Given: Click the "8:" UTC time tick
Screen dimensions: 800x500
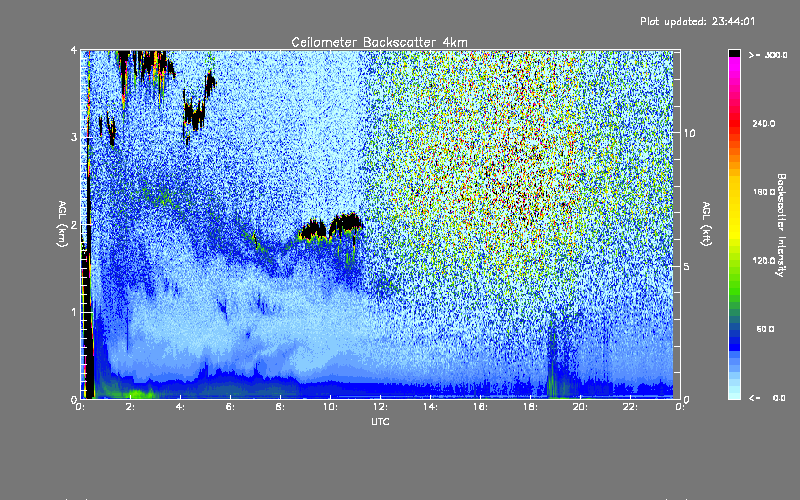Looking at the screenshot, I should click(280, 407).
